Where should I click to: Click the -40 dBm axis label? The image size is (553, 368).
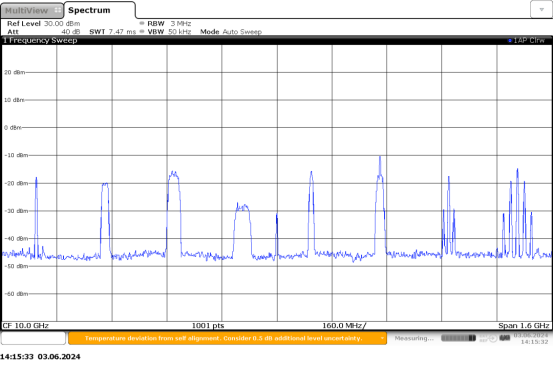click(x=16, y=239)
